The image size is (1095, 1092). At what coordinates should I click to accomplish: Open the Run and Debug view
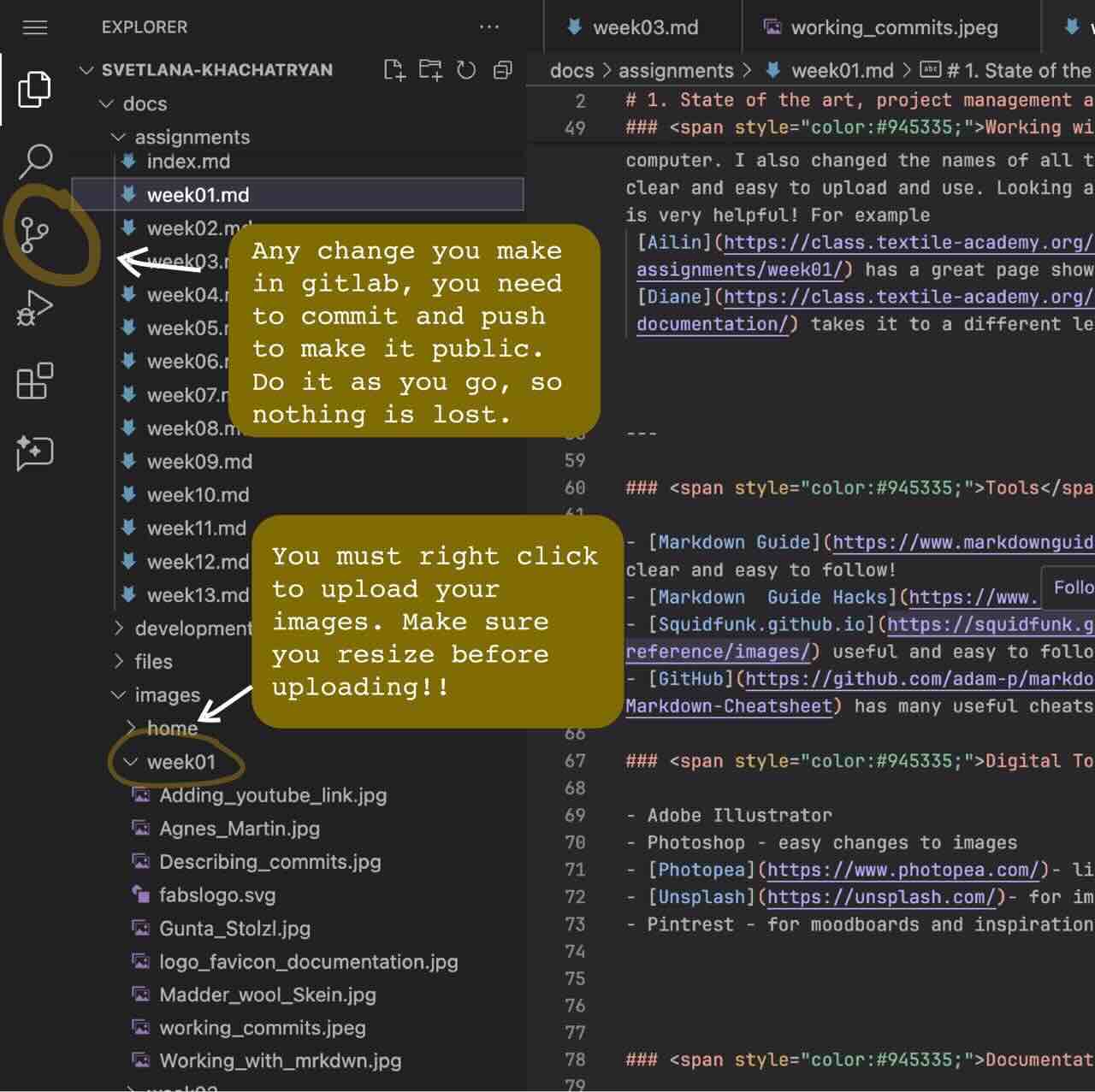coord(34,308)
